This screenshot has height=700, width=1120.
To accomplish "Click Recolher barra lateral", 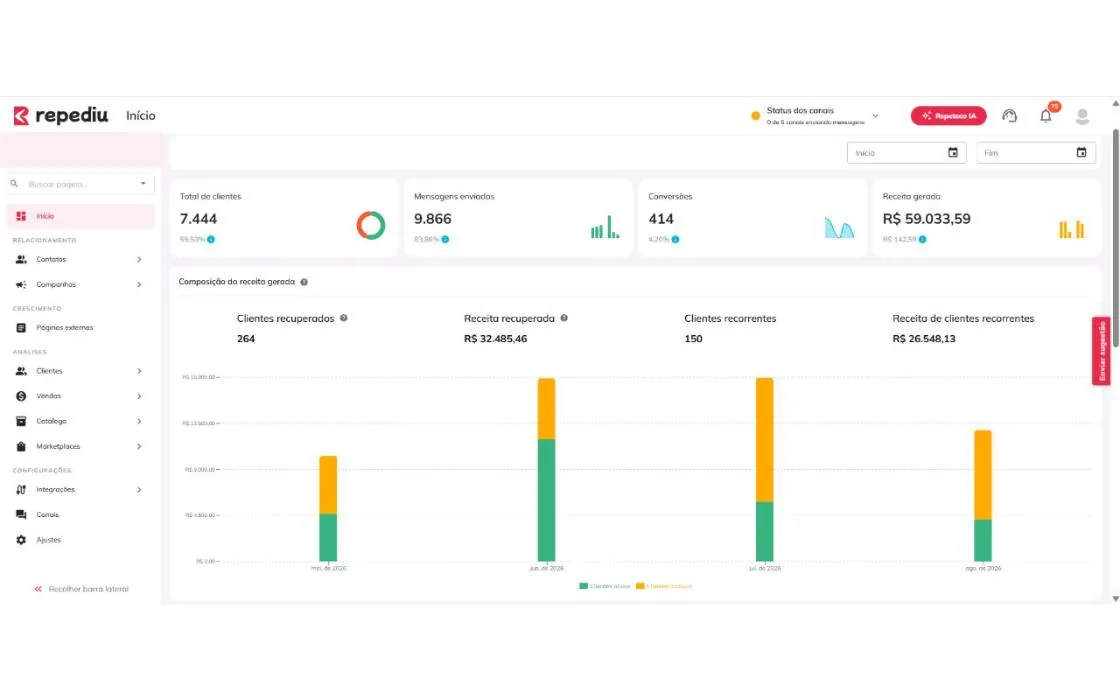I will [81, 589].
